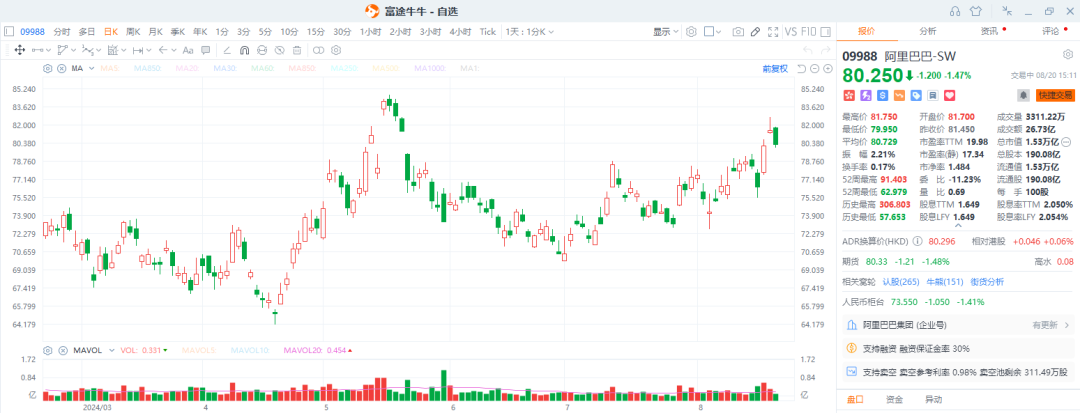Screen dimensions: 1080x413
Task: Remove the MAVOL indicator with X icon
Action: (x=61, y=350)
